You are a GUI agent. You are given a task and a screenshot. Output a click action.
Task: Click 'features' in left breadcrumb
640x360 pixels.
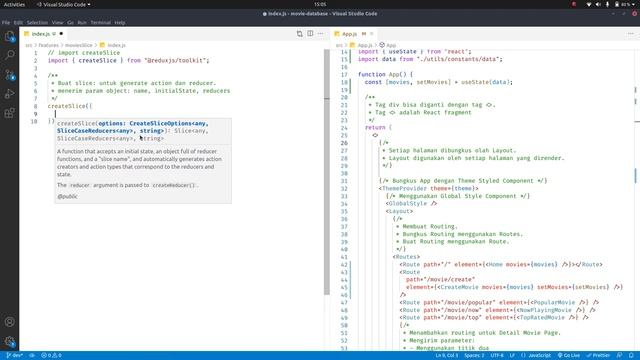point(49,45)
